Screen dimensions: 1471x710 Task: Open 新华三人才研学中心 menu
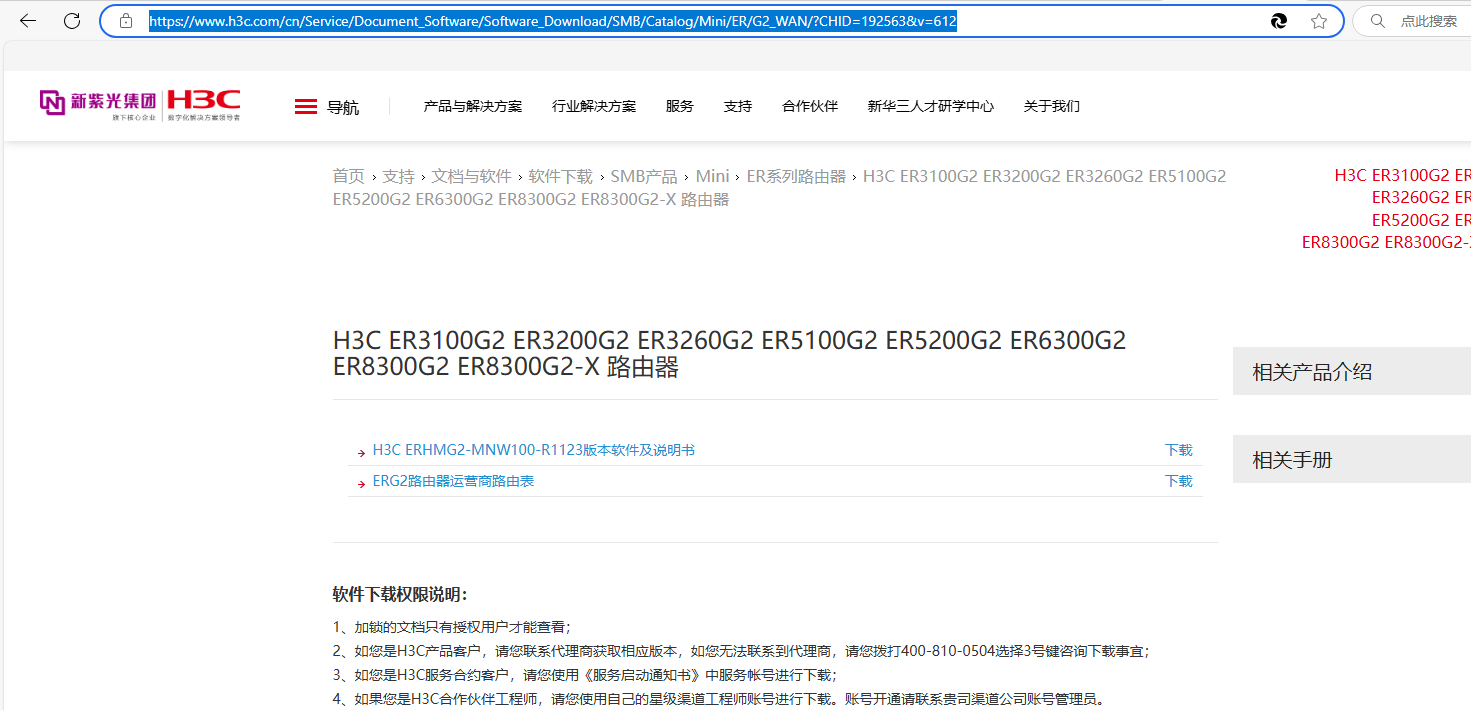click(x=931, y=106)
